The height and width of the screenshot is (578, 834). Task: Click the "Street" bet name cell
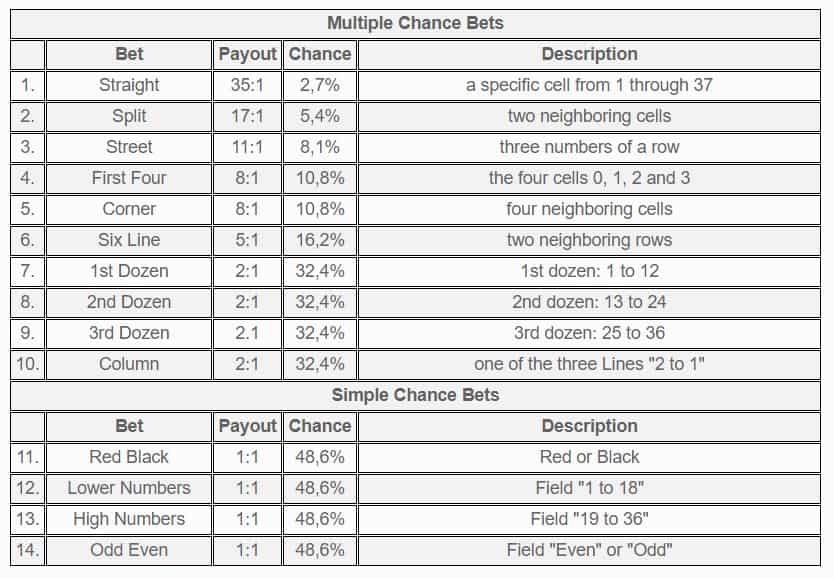click(x=129, y=147)
